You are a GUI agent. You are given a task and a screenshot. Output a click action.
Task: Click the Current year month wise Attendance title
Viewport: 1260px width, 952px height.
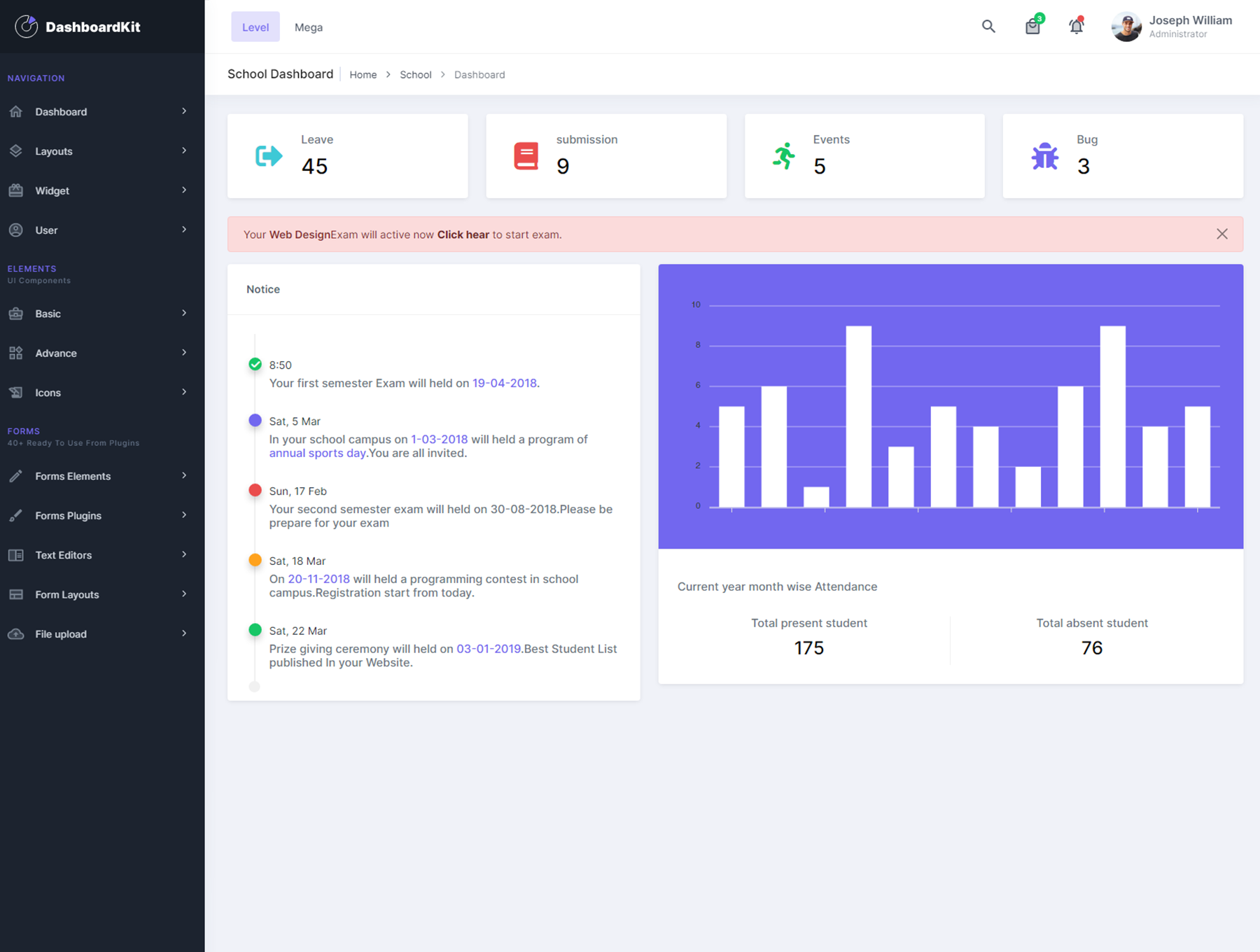[778, 587]
